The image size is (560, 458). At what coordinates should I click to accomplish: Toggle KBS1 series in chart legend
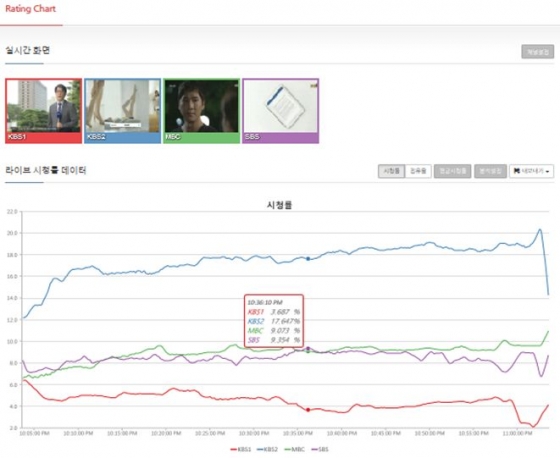(241, 449)
